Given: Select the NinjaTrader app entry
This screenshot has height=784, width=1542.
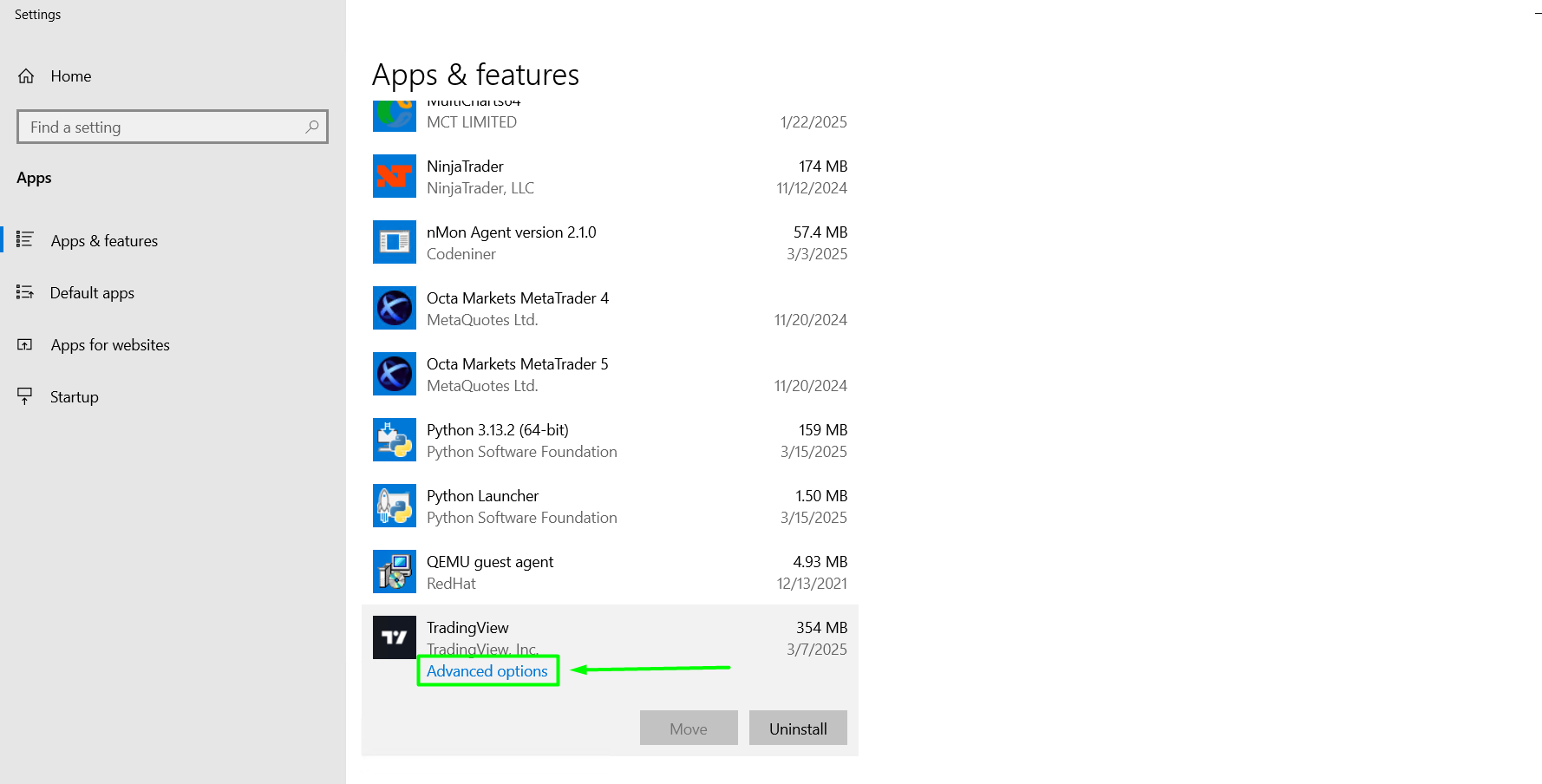Looking at the screenshot, I should 610,177.
